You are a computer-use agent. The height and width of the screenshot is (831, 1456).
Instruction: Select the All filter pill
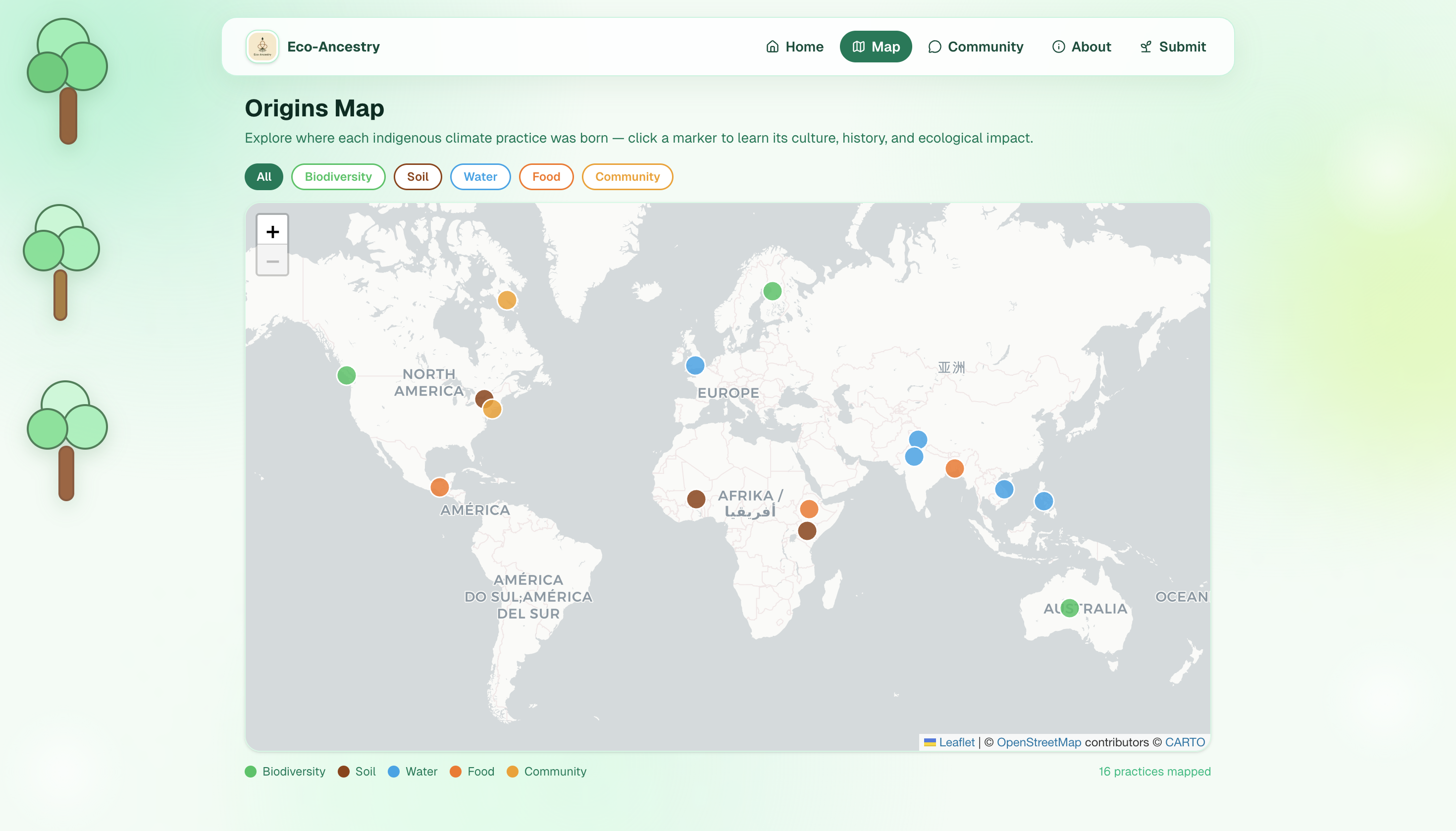pos(263,176)
